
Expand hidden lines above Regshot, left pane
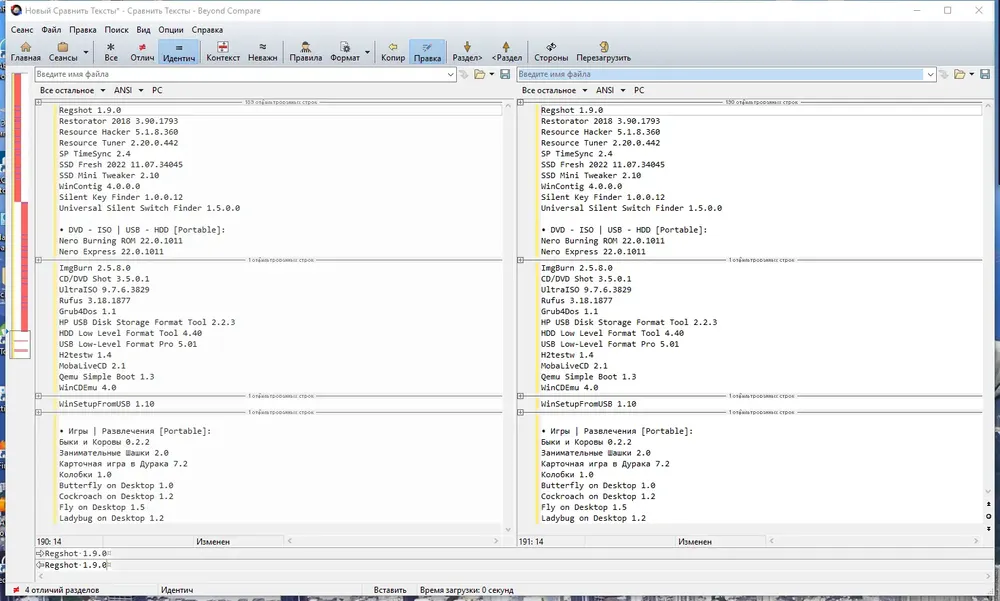(38, 102)
